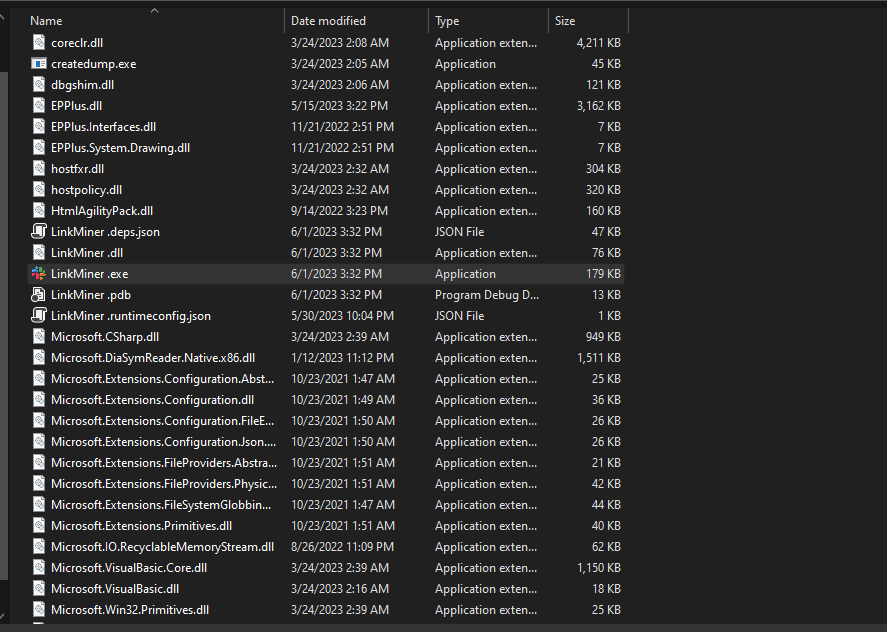Viewport: 887px width, 632px height.
Task: Select the Microsoft.Extensions.Primitives.dll file name
Action: click(141, 525)
